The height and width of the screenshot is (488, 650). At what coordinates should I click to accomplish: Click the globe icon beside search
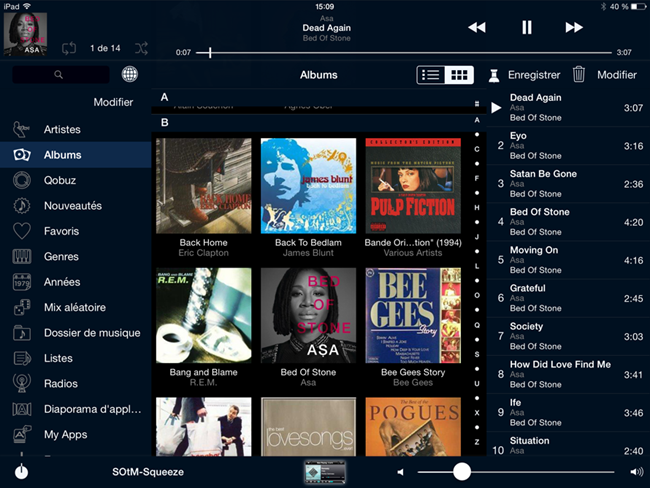pyautogui.click(x=130, y=75)
